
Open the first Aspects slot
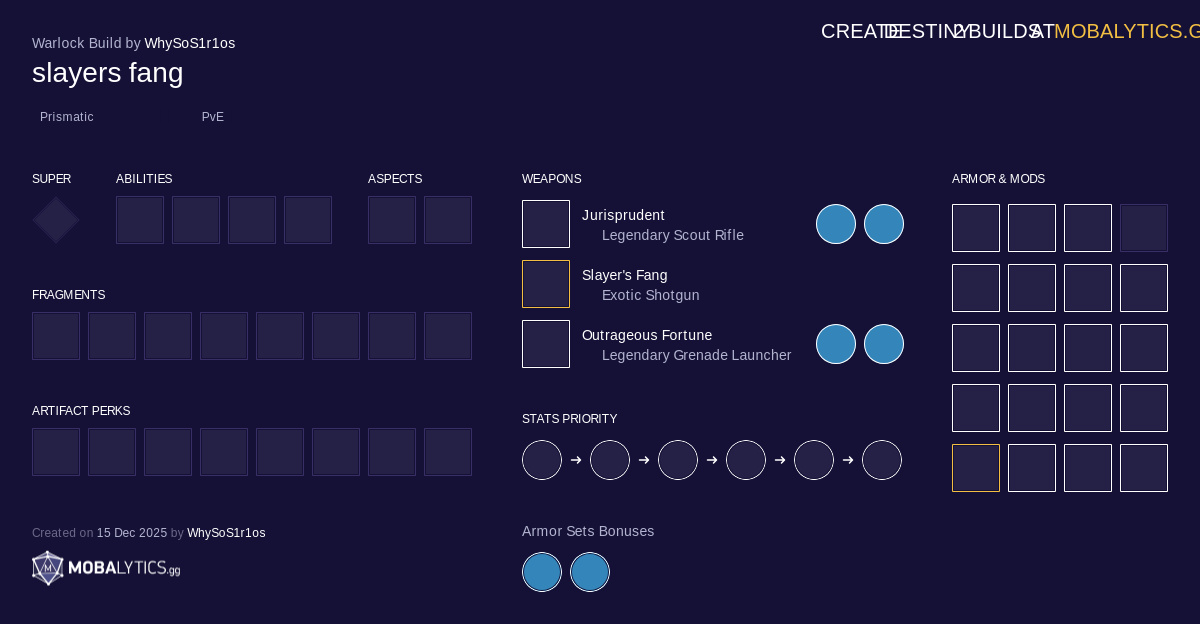pos(392,220)
